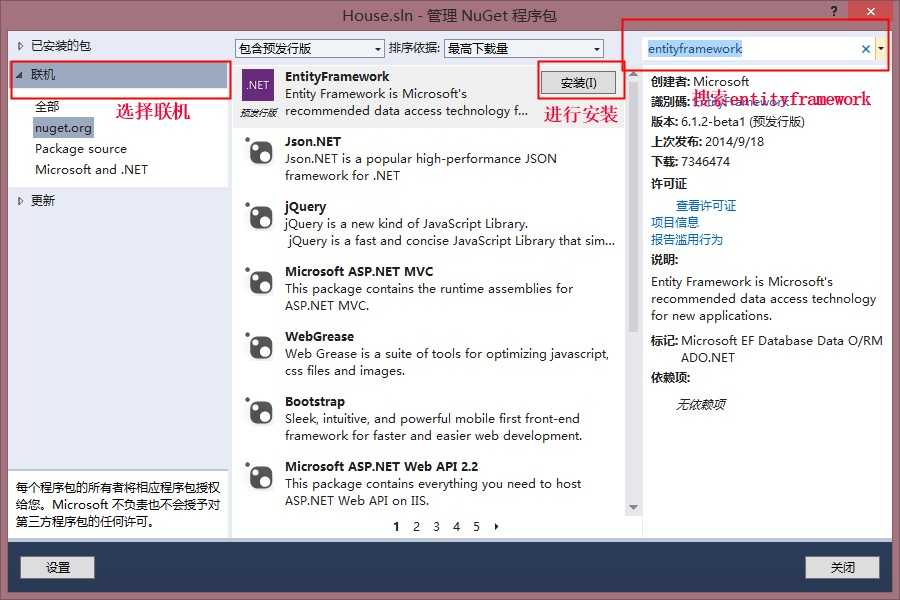The height and width of the screenshot is (600, 900).
Task: Click the 下载: 7346474 download count
Action: click(x=690, y=162)
